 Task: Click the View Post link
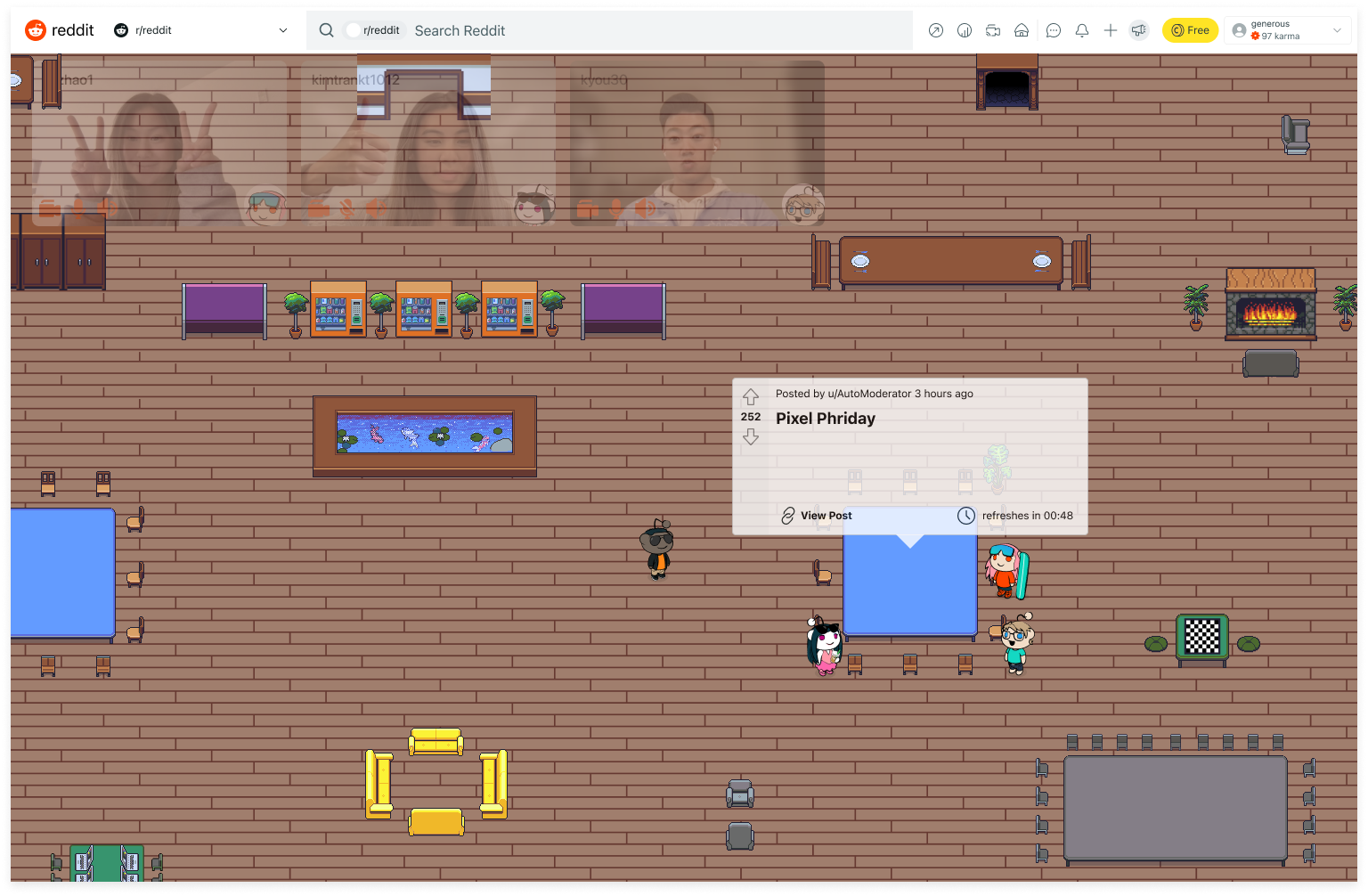point(817,516)
